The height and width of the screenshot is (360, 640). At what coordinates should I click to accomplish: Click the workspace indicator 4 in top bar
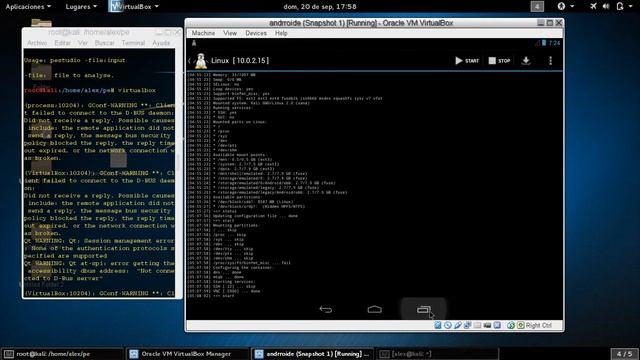click(x=537, y=7)
